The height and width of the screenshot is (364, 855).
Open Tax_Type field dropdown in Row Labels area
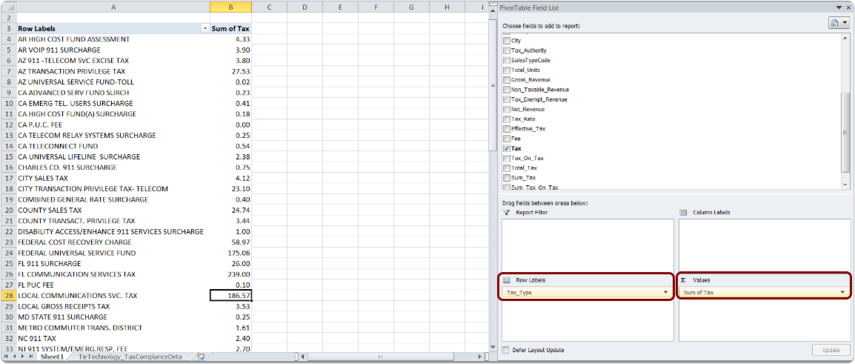[666, 293]
